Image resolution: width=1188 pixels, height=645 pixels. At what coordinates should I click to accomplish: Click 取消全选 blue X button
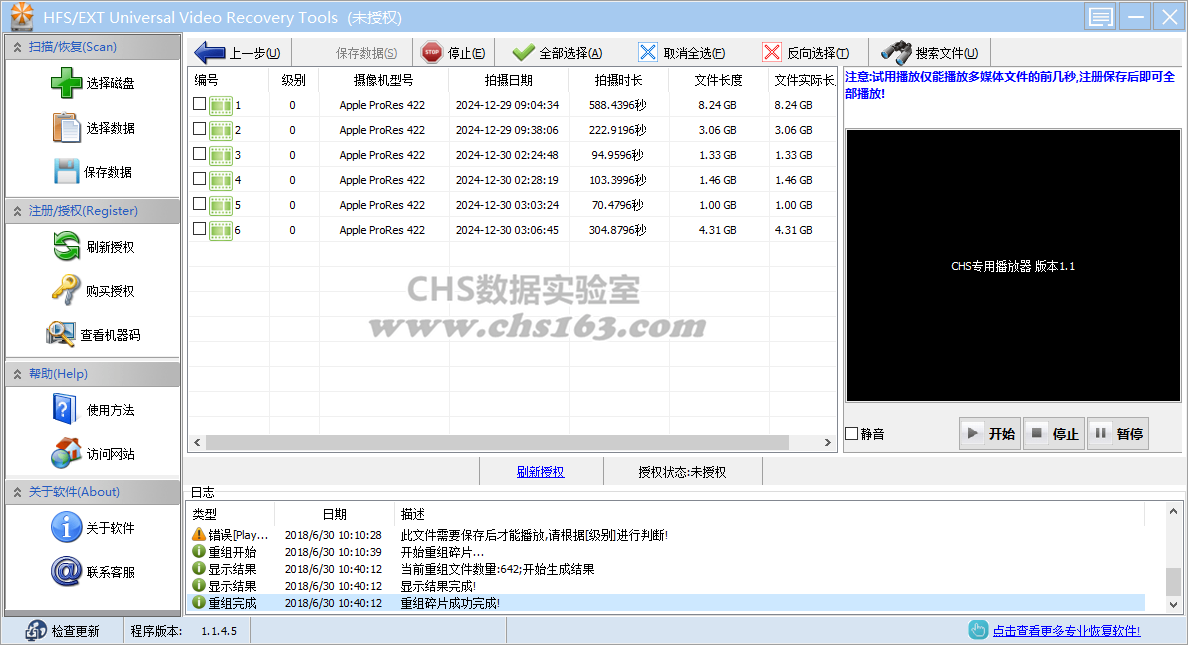(x=681, y=53)
